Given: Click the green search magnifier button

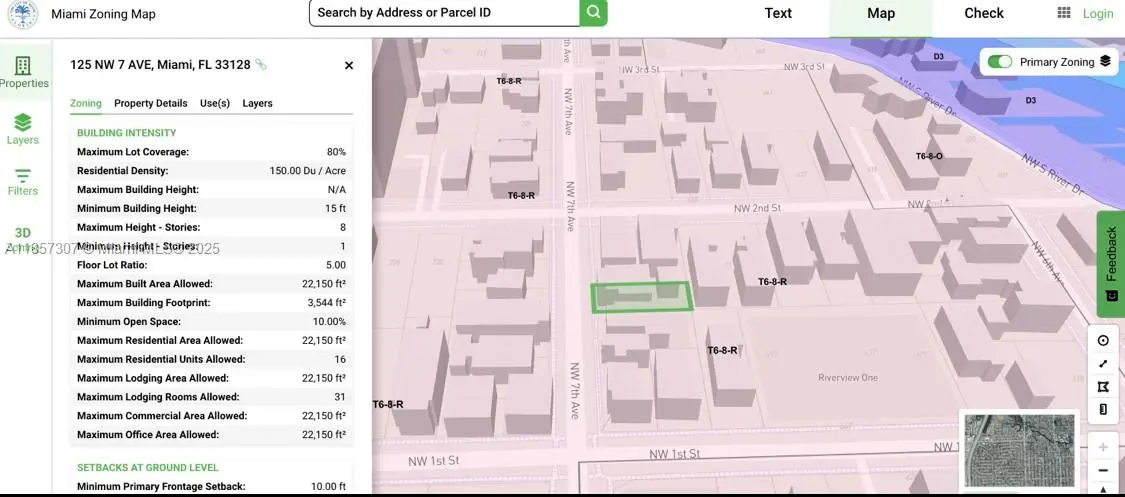Looking at the screenshot, I should [593, 13].
